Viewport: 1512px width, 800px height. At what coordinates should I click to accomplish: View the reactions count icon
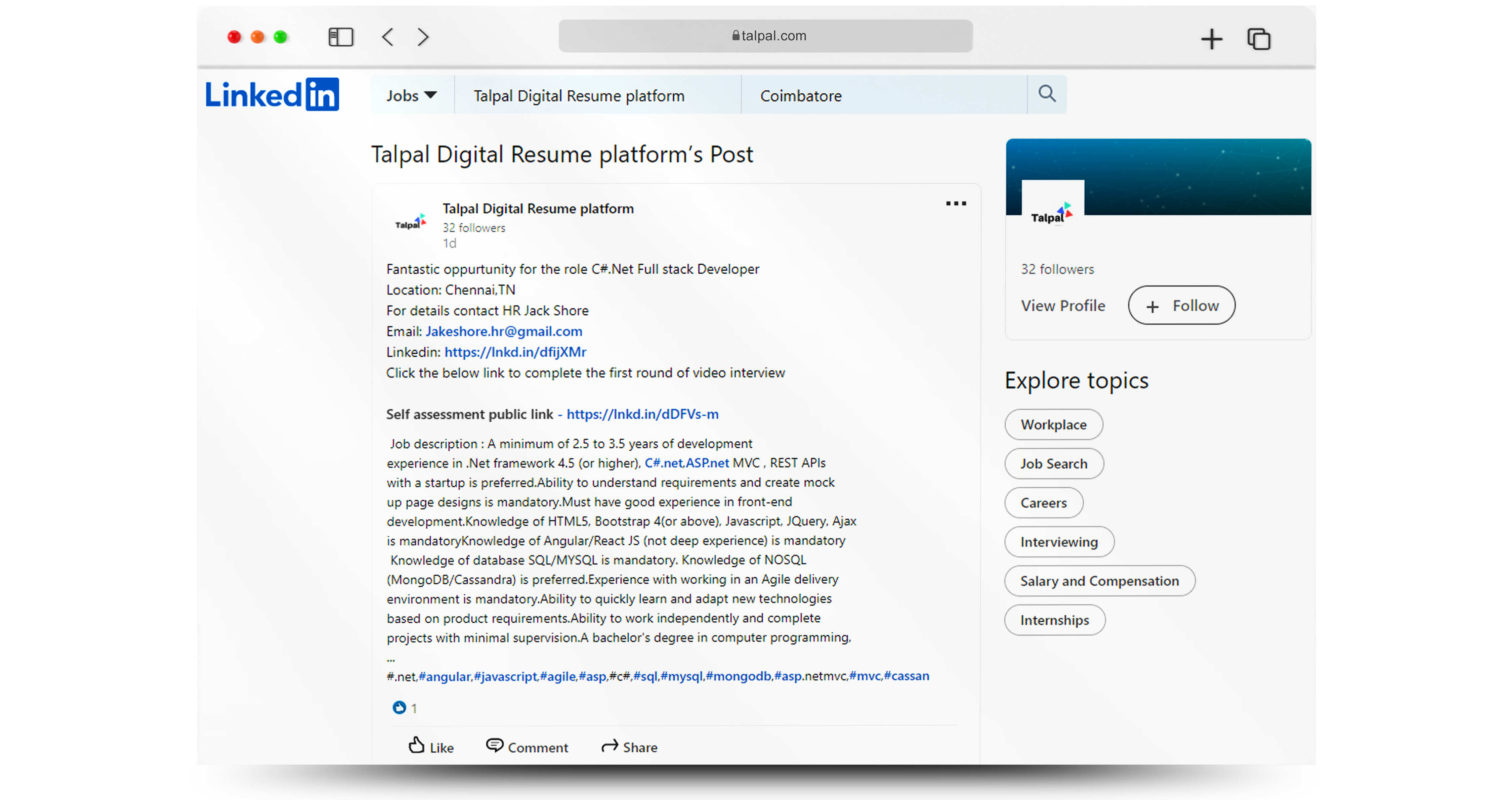(399, 708)
